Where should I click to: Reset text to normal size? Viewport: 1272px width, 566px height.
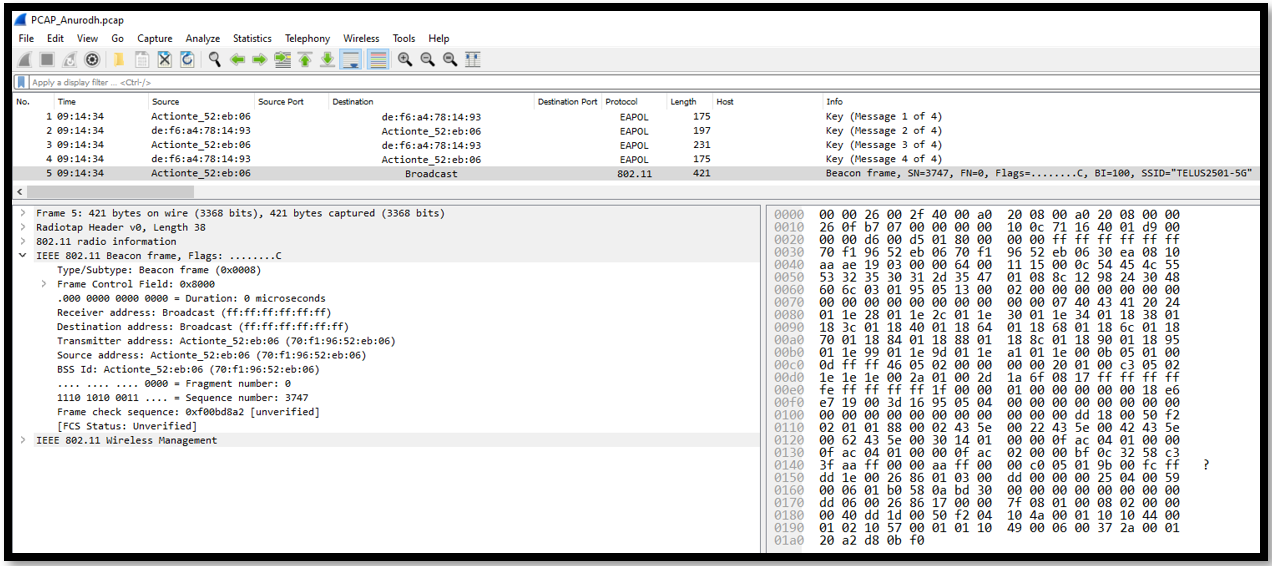point(450,60)
